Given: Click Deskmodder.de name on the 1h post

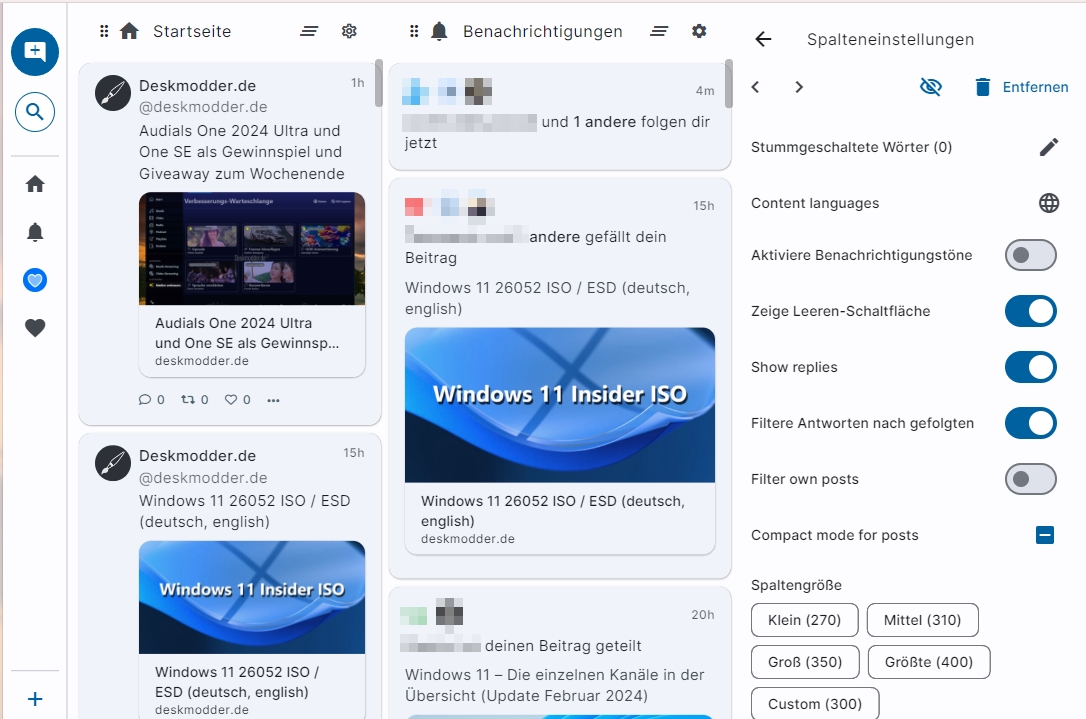Looking at the screenshot, I should coord(197,86).
